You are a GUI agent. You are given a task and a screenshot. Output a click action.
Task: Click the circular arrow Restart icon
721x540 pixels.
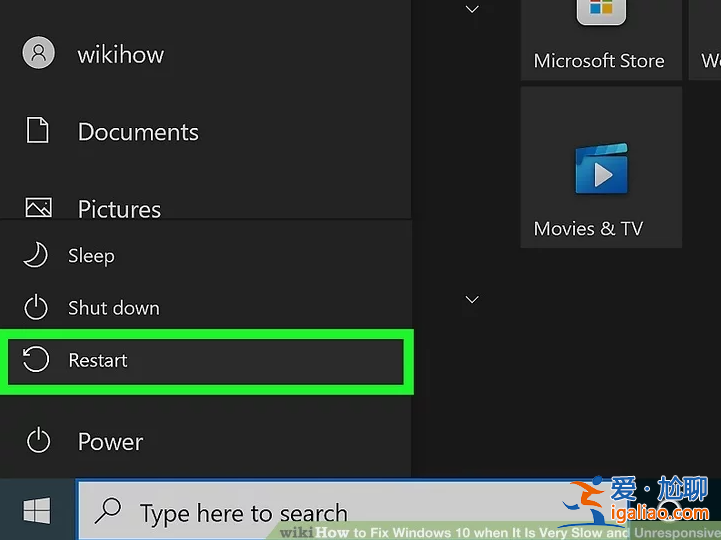coord(36,359)
